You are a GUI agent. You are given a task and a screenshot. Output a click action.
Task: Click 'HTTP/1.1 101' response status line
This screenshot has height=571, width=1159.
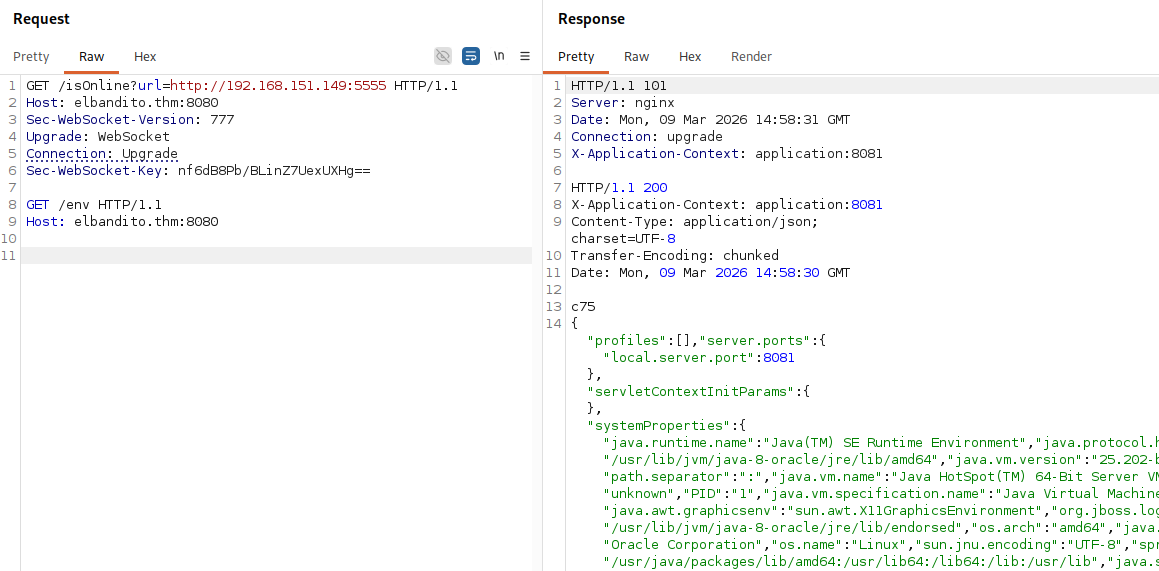[x=619, y=86]
